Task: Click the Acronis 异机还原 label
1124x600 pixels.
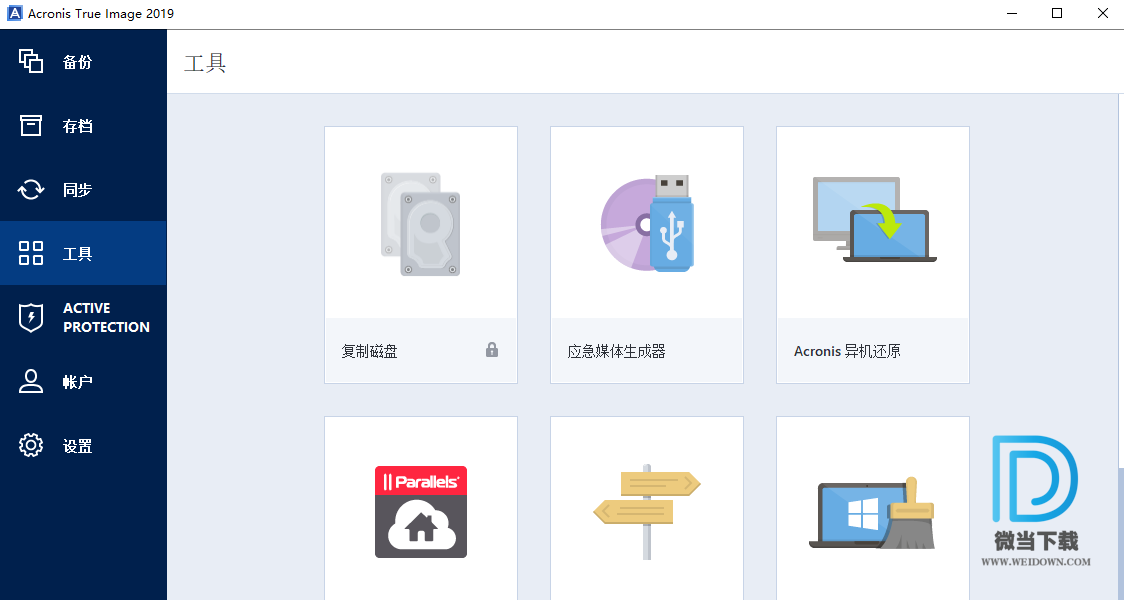Action: click(847, 351)
